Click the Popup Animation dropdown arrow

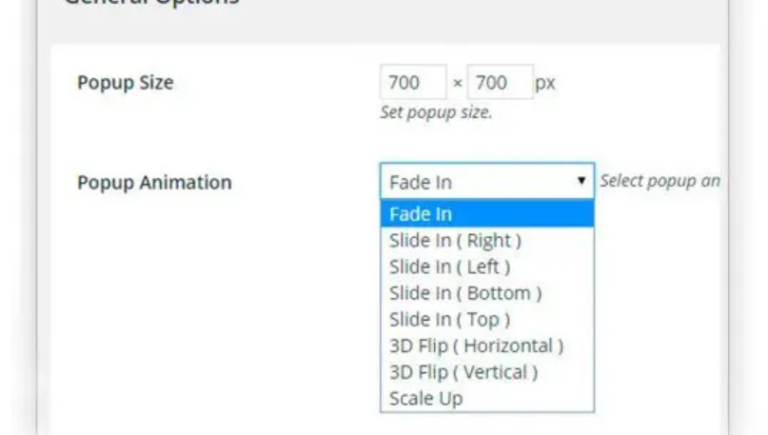point(581,182)
